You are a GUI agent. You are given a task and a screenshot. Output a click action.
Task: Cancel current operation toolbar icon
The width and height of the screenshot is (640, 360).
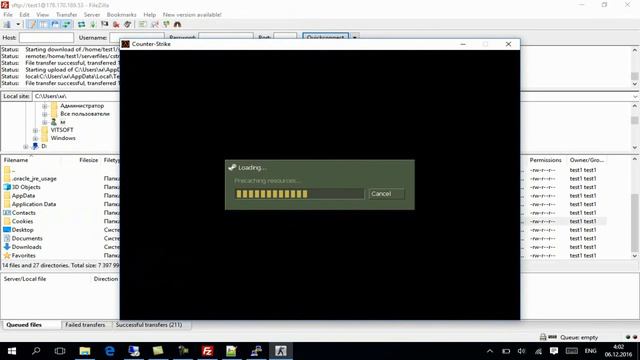click(x=104, y=24)
